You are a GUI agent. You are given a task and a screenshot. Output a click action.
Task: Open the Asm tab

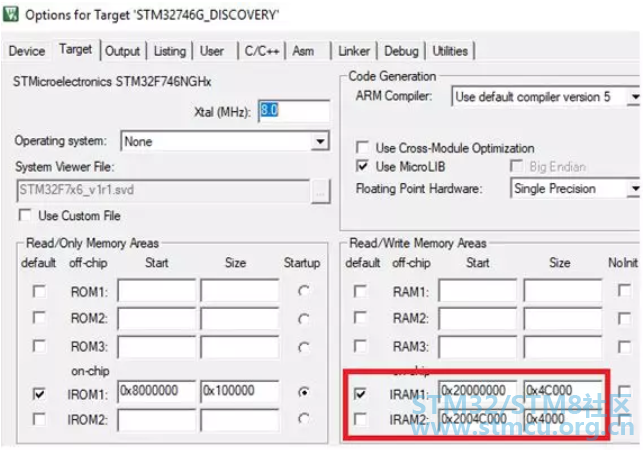(303, 51)
